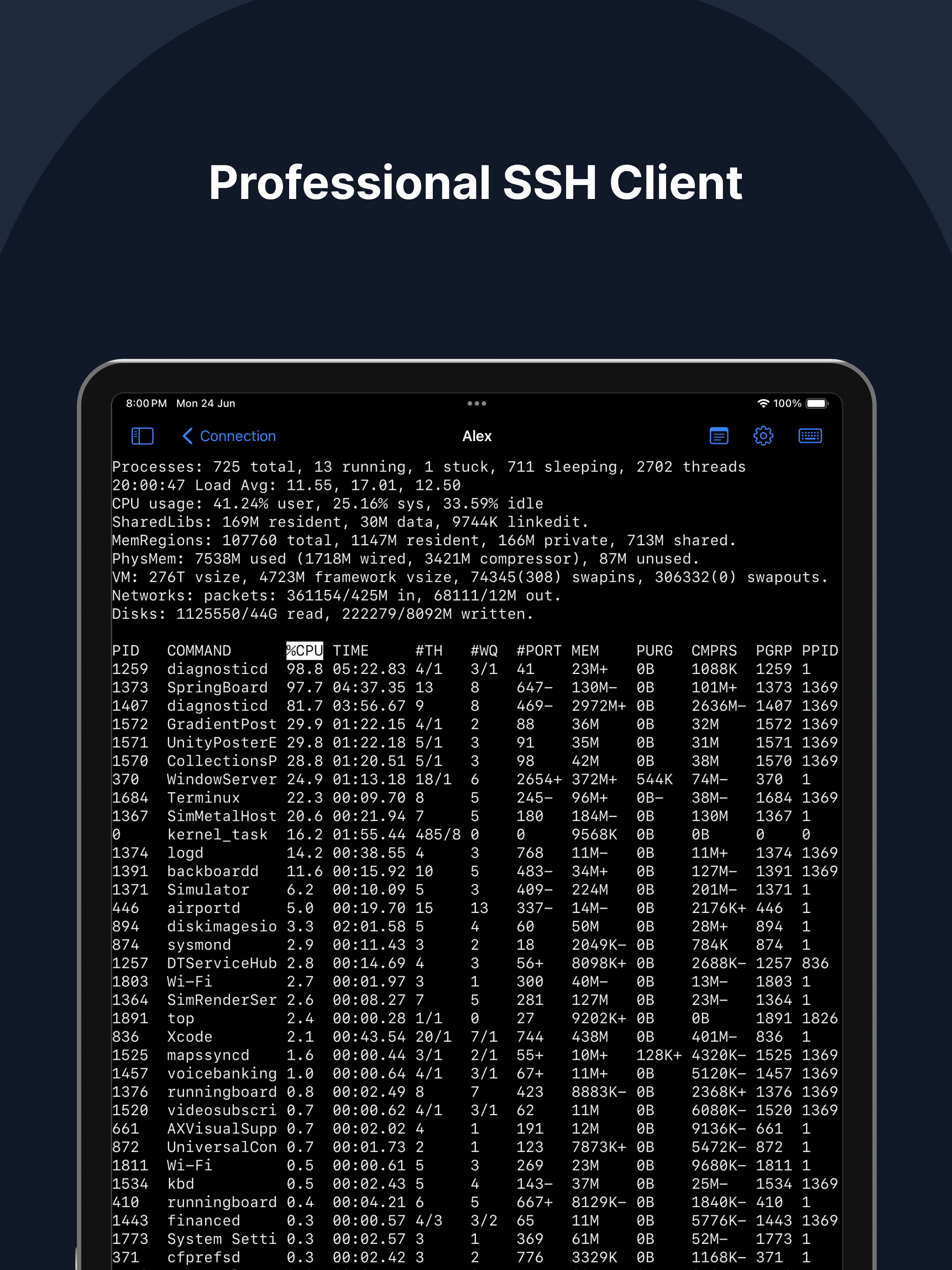Select the top process name

(181, 1019)
